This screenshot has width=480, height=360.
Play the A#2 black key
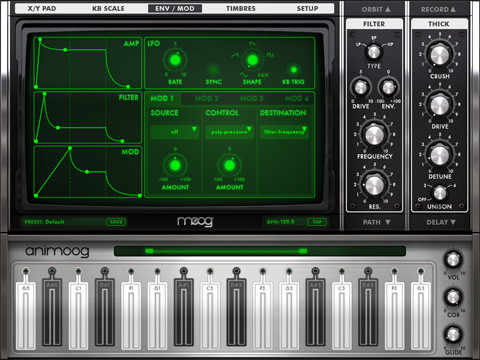(x=315, y=312)
